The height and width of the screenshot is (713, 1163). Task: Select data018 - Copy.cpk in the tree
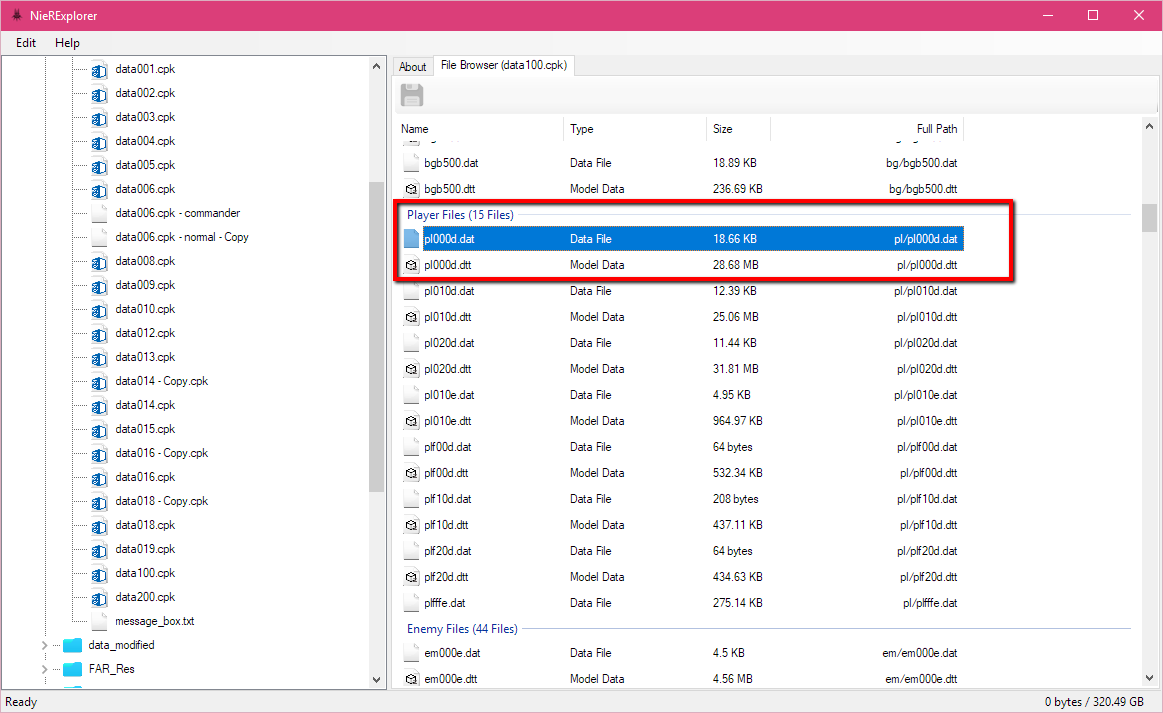[x=162, y=501]
